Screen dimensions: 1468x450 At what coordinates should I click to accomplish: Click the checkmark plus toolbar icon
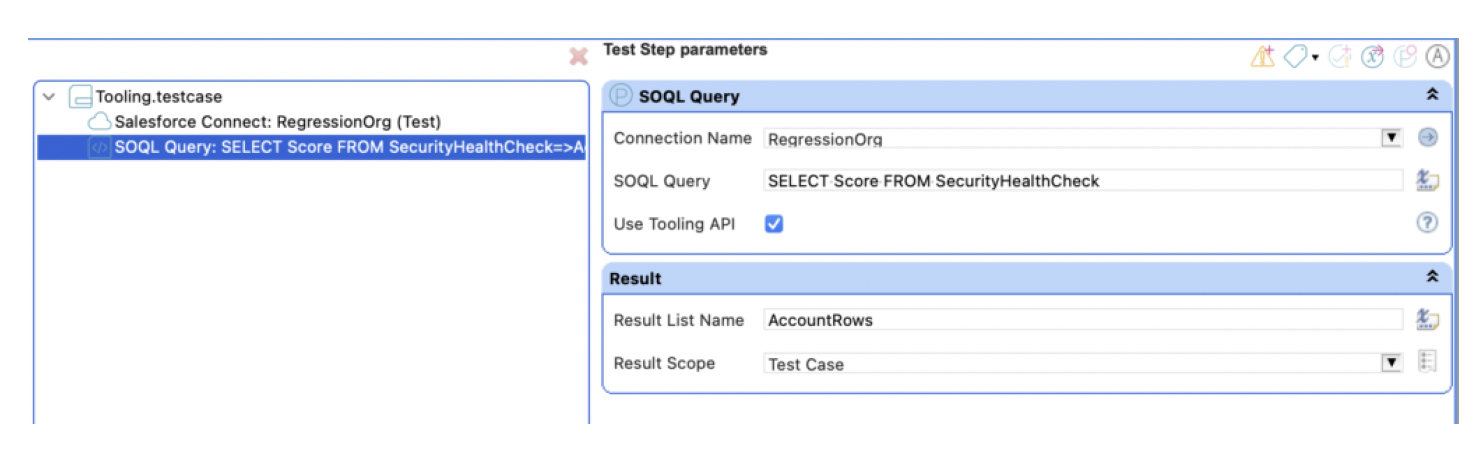point(1339,57)
